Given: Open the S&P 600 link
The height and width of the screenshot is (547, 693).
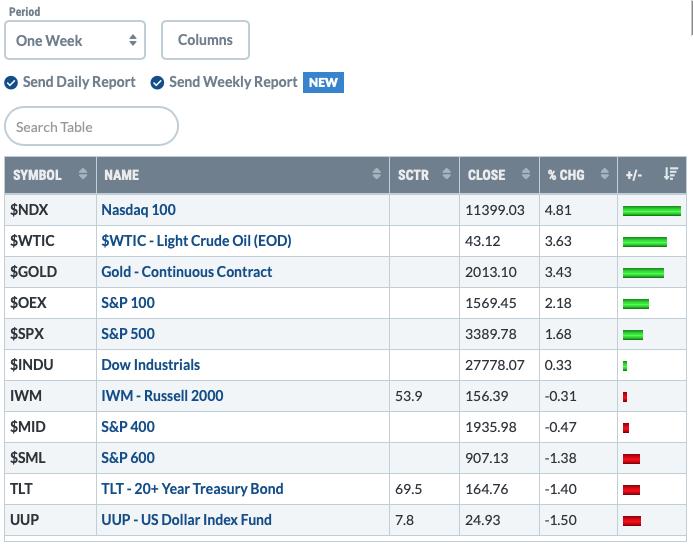Looking at the screenshot, I should (x=128, y=458).
